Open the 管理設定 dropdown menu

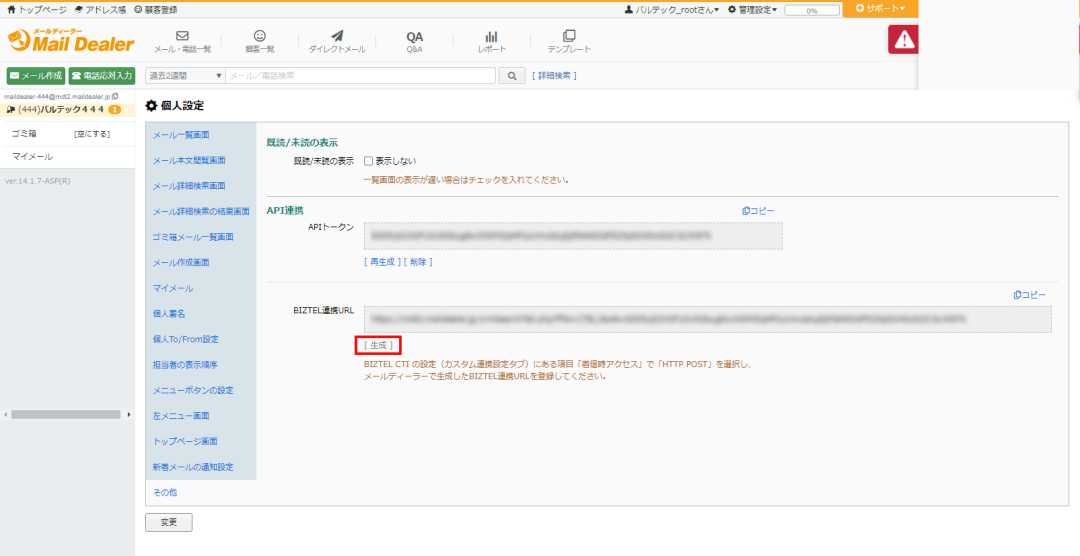pyautogui.click(x=752, y=9)
